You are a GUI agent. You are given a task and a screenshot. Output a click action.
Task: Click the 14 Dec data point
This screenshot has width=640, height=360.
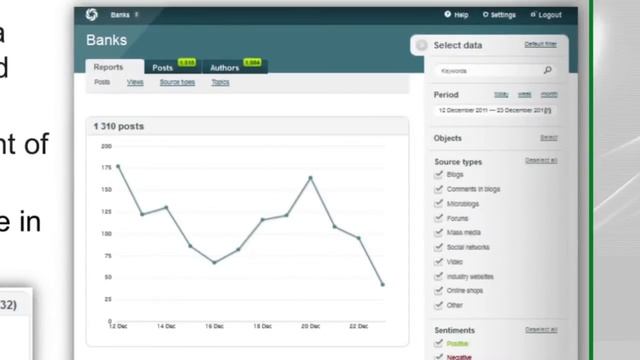166,207
